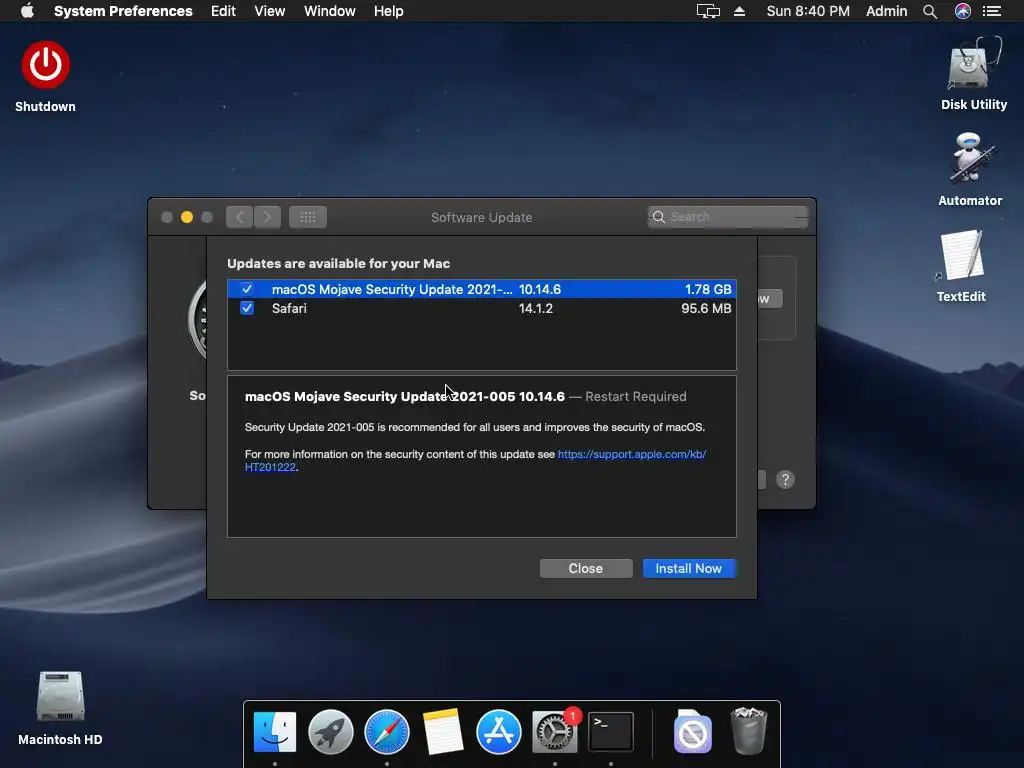The width and height of the screenshot is (1024, 768).
Task: Open Macintosh HD drive icon
Action: 60,697
